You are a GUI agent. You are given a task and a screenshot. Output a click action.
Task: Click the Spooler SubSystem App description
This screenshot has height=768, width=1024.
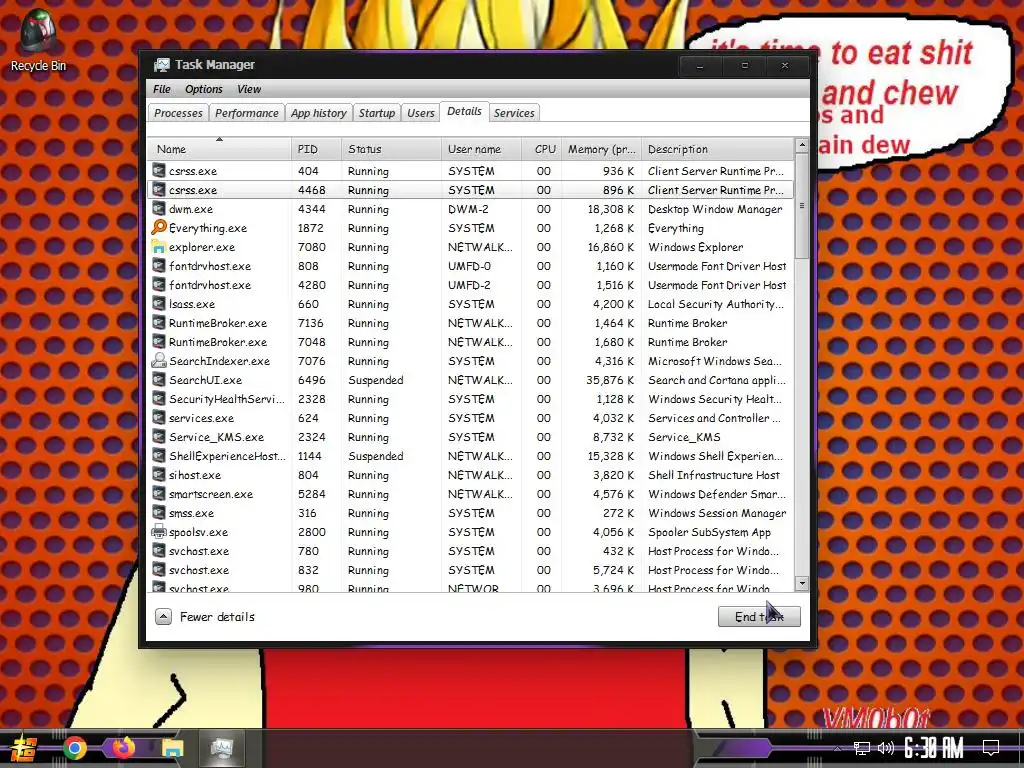709,532
